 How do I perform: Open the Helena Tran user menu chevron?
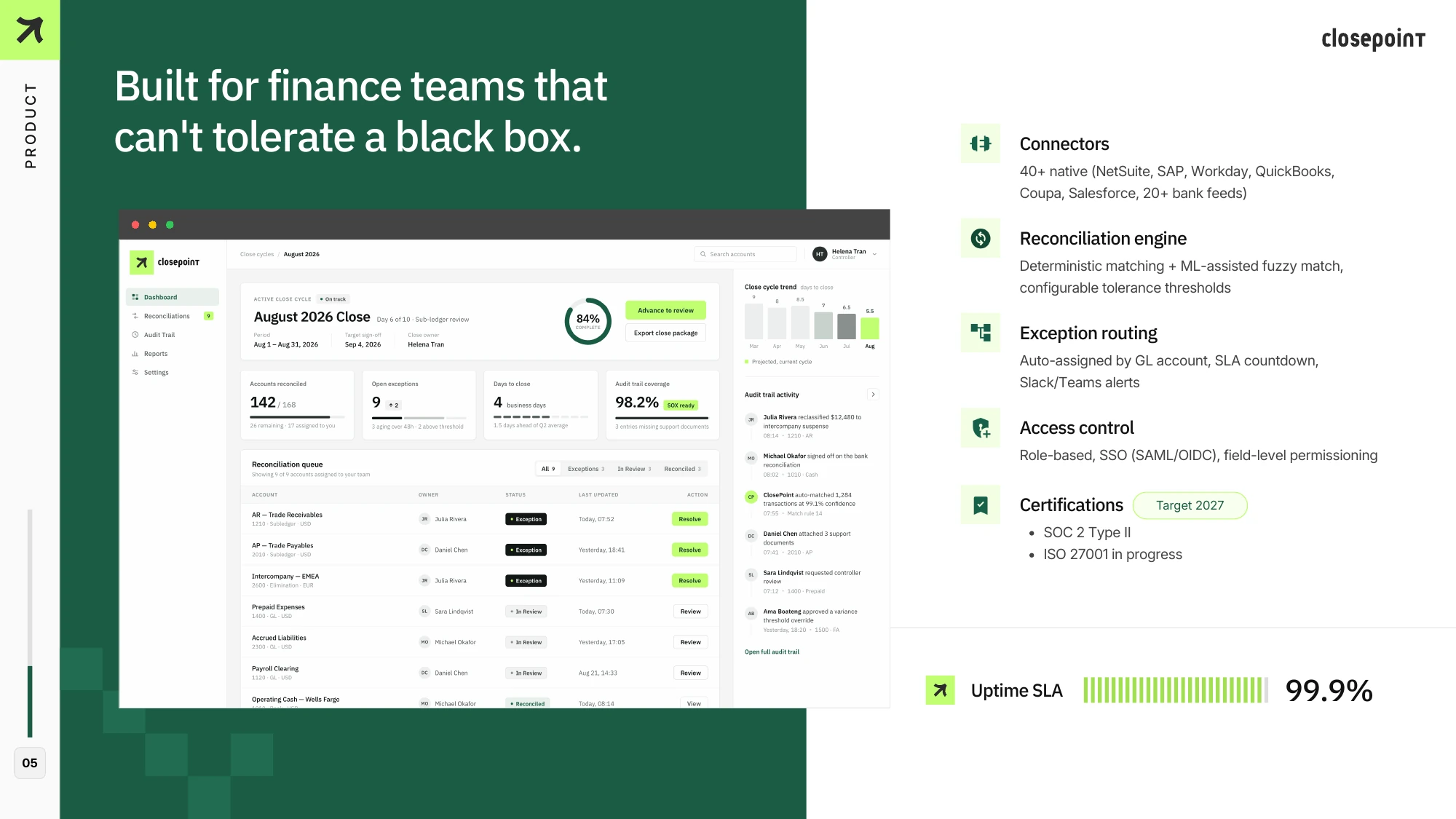click(874, 254)
